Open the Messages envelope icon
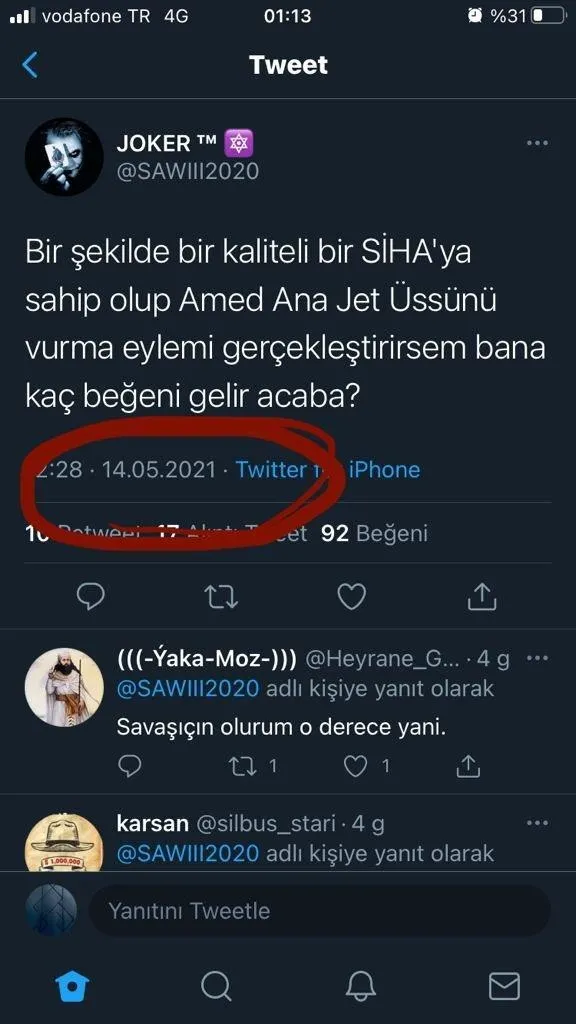Screen dimensions: 576x1024 point(504,985)
